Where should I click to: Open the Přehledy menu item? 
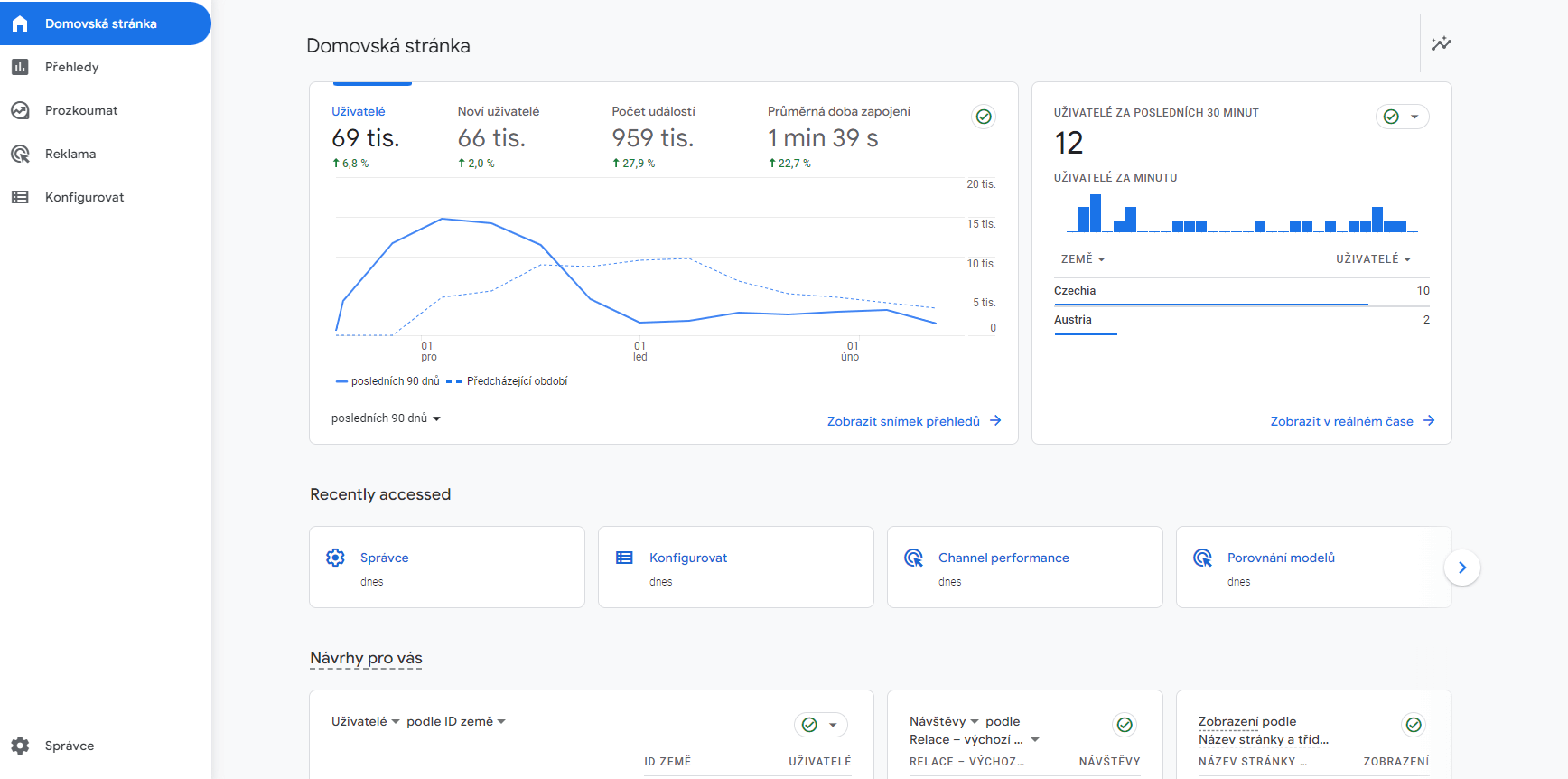coord(106,67)
